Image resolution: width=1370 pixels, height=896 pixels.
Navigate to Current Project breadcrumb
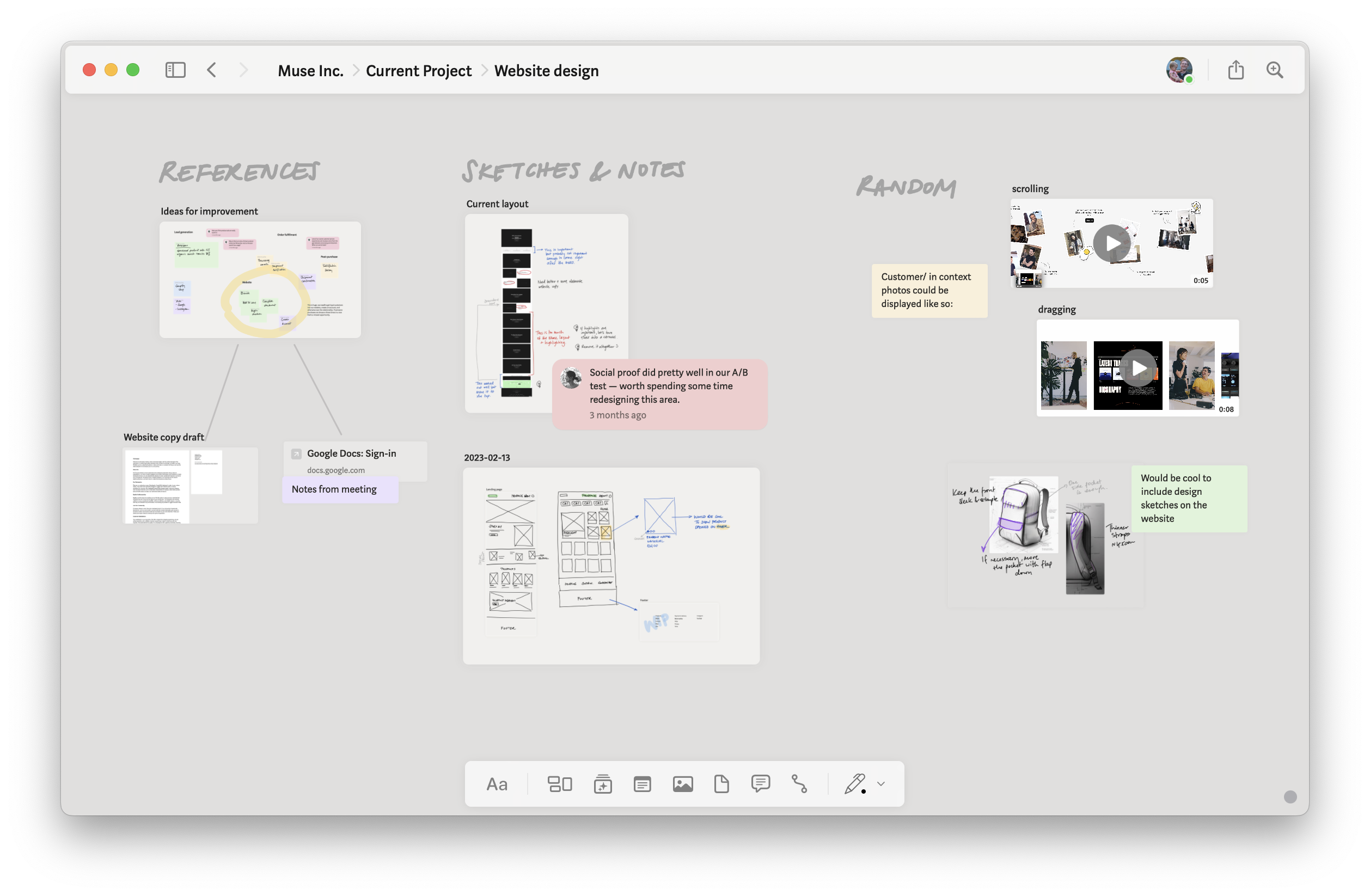[x=419, y=71]
